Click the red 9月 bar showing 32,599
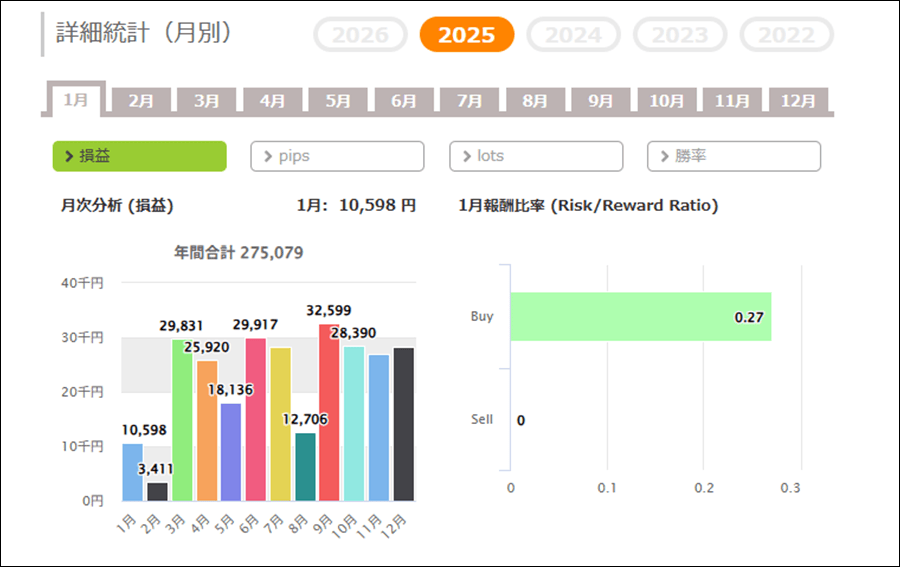The image size is (900, 567). [x=329, y=412]
